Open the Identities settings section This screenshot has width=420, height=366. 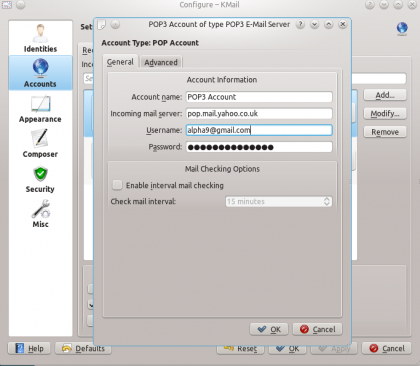40,38
